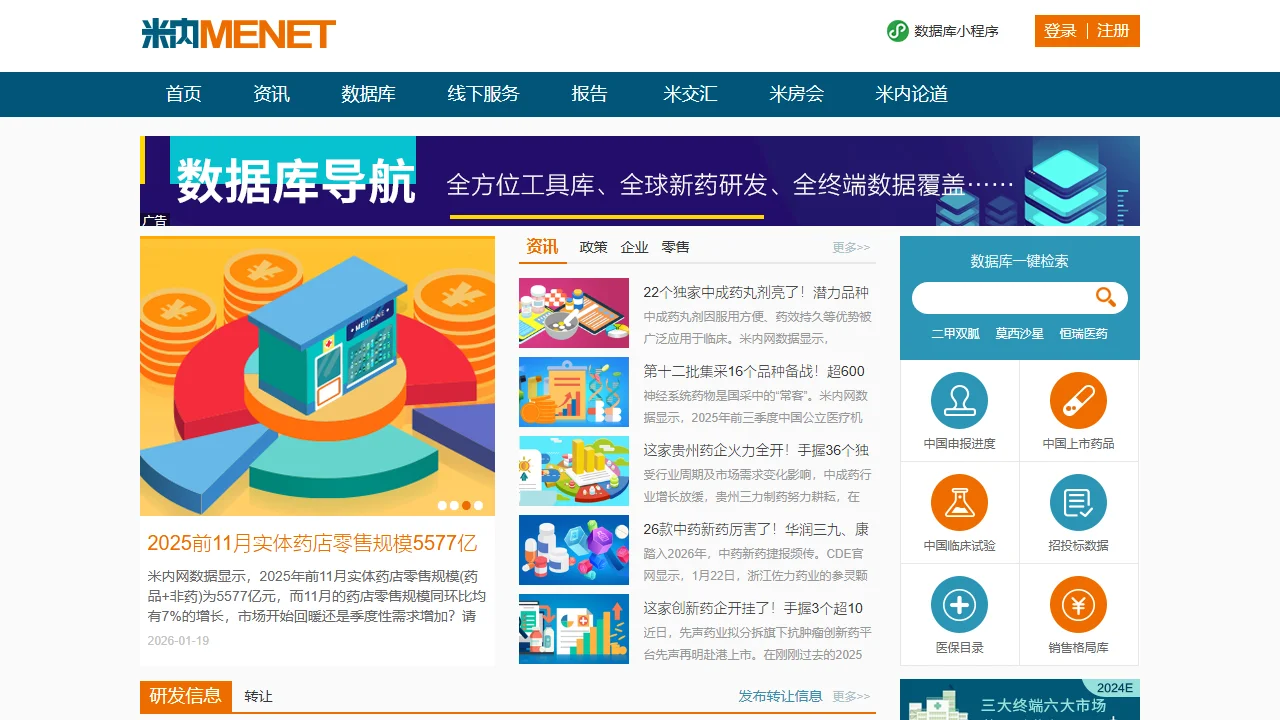Viewport: 1280px width, 720px height.
Task: Click the orange search magnifier icon
Action: pos(1105,297)
